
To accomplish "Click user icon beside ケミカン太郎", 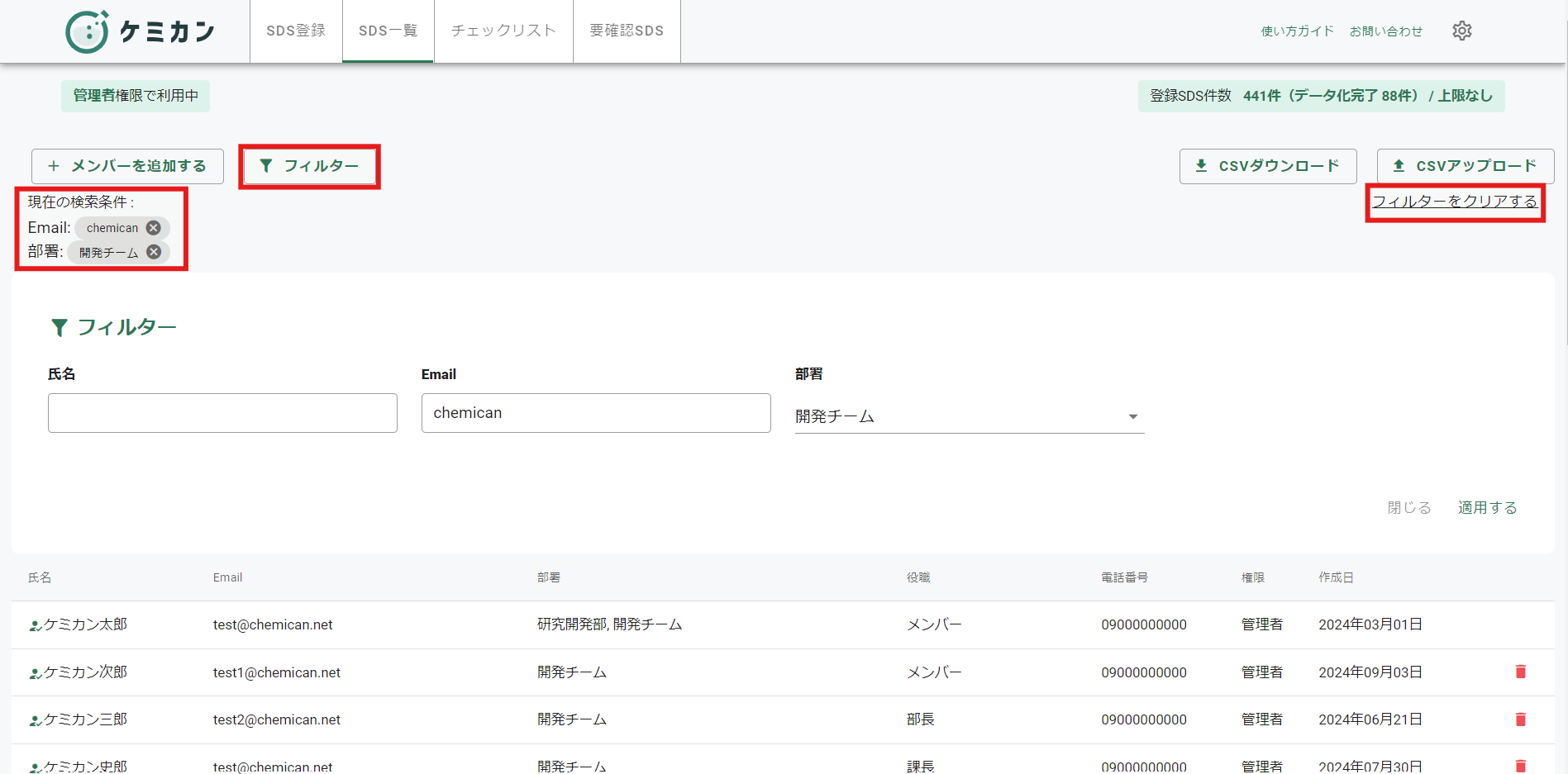I will [x=36, y=625].
